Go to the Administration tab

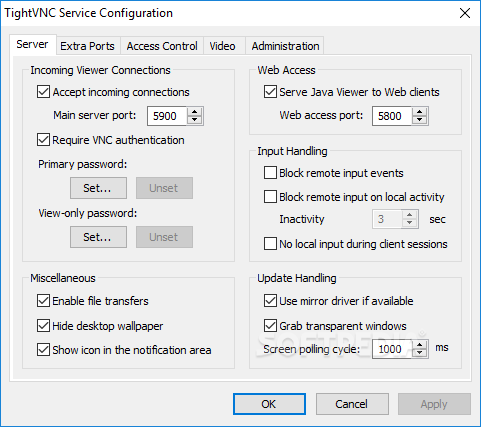(285, 46)
